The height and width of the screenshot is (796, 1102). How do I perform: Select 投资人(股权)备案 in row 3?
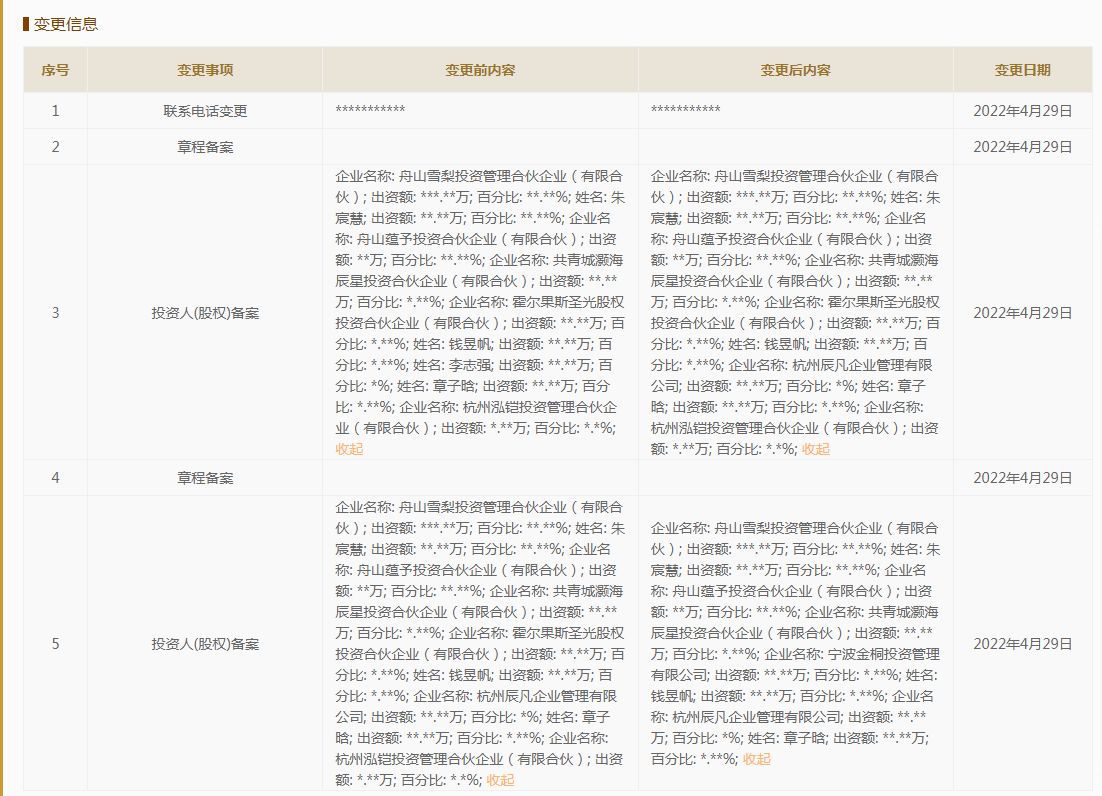click(205, 313)
